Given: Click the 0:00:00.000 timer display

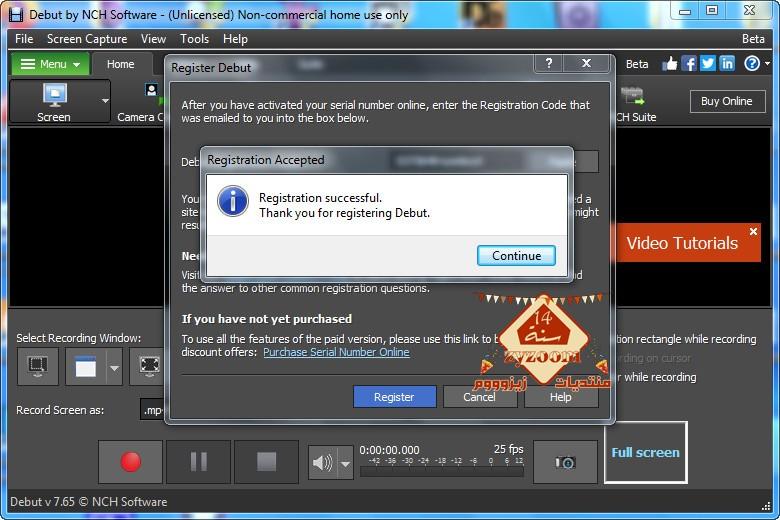Looking at the screenshot, I should click(390, 450).
